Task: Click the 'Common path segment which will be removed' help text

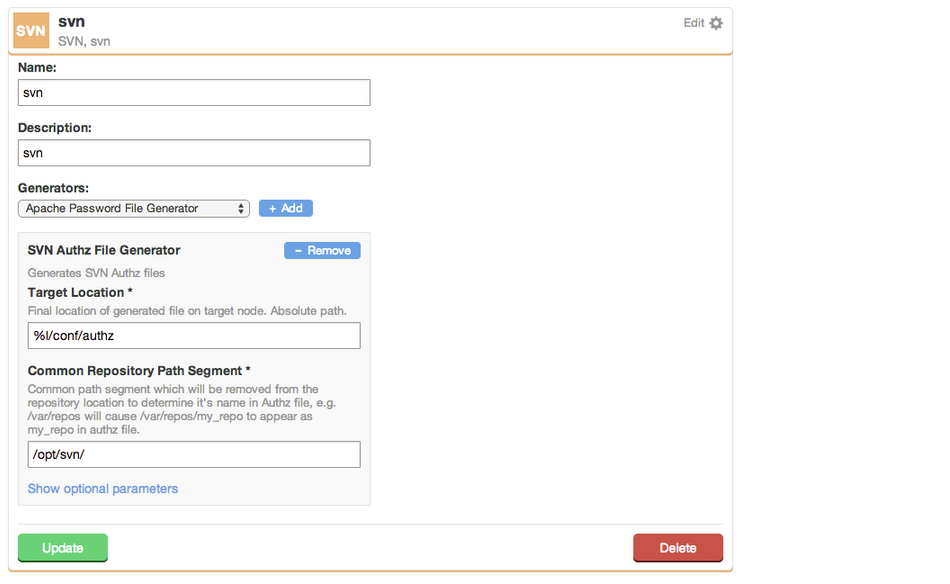Action: (x=182, y=410)
